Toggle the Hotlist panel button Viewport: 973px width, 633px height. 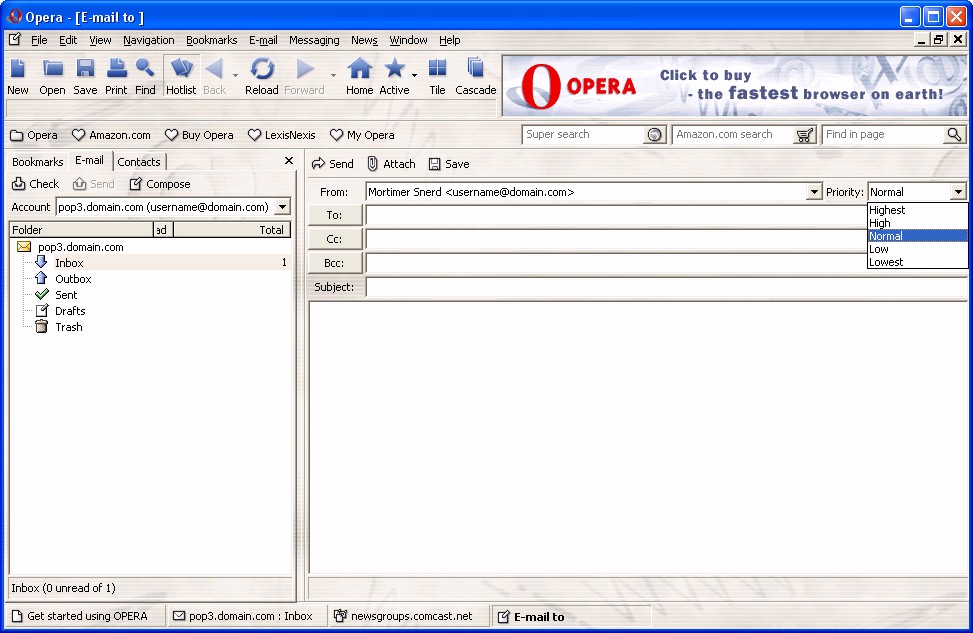[x=181, y=70]
